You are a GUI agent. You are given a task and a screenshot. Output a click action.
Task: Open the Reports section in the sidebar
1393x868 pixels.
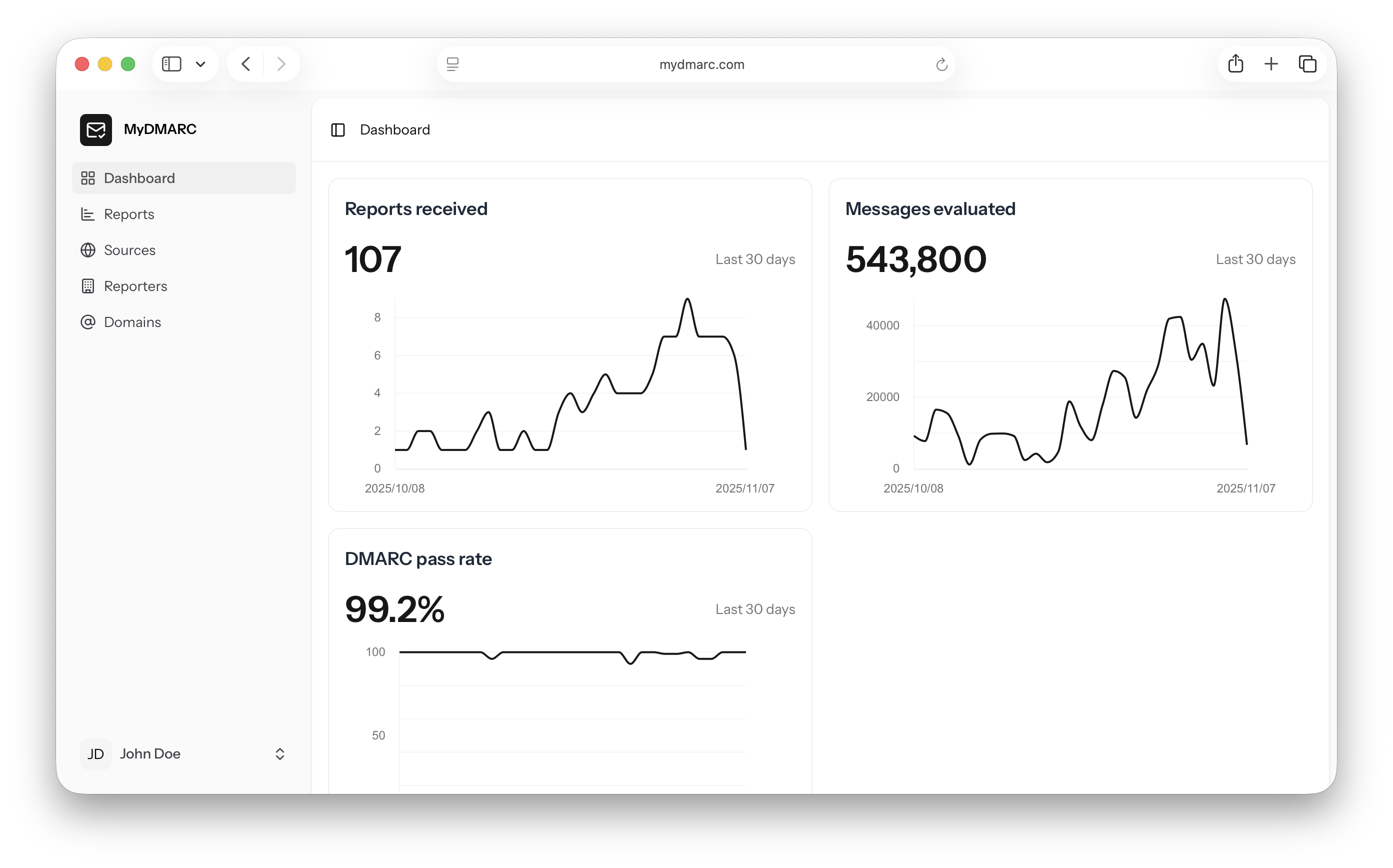pyautogui.click(x=128, y=213)
